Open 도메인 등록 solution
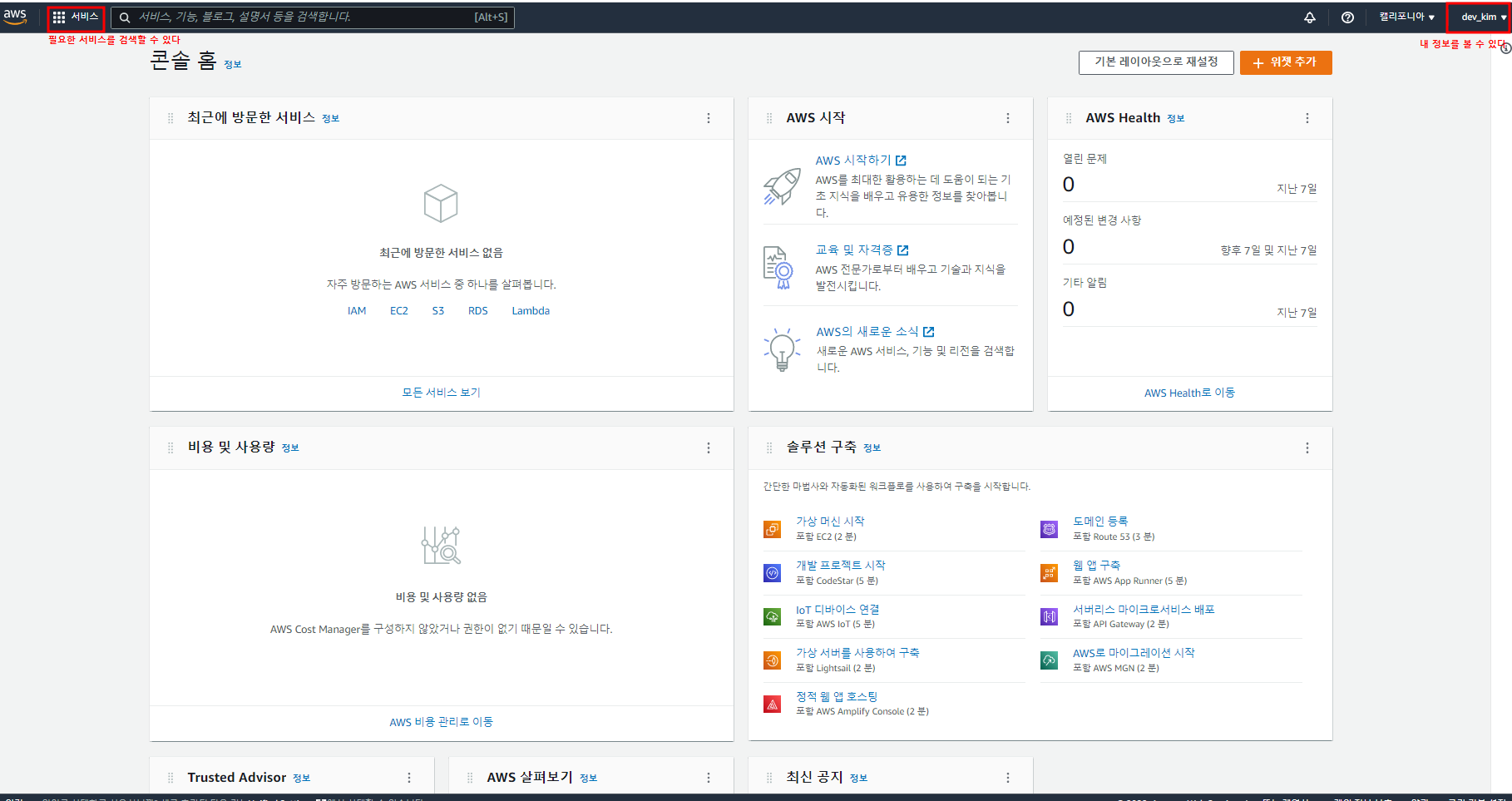Viewport: 1512px width, 801px height. point(1100,522)
